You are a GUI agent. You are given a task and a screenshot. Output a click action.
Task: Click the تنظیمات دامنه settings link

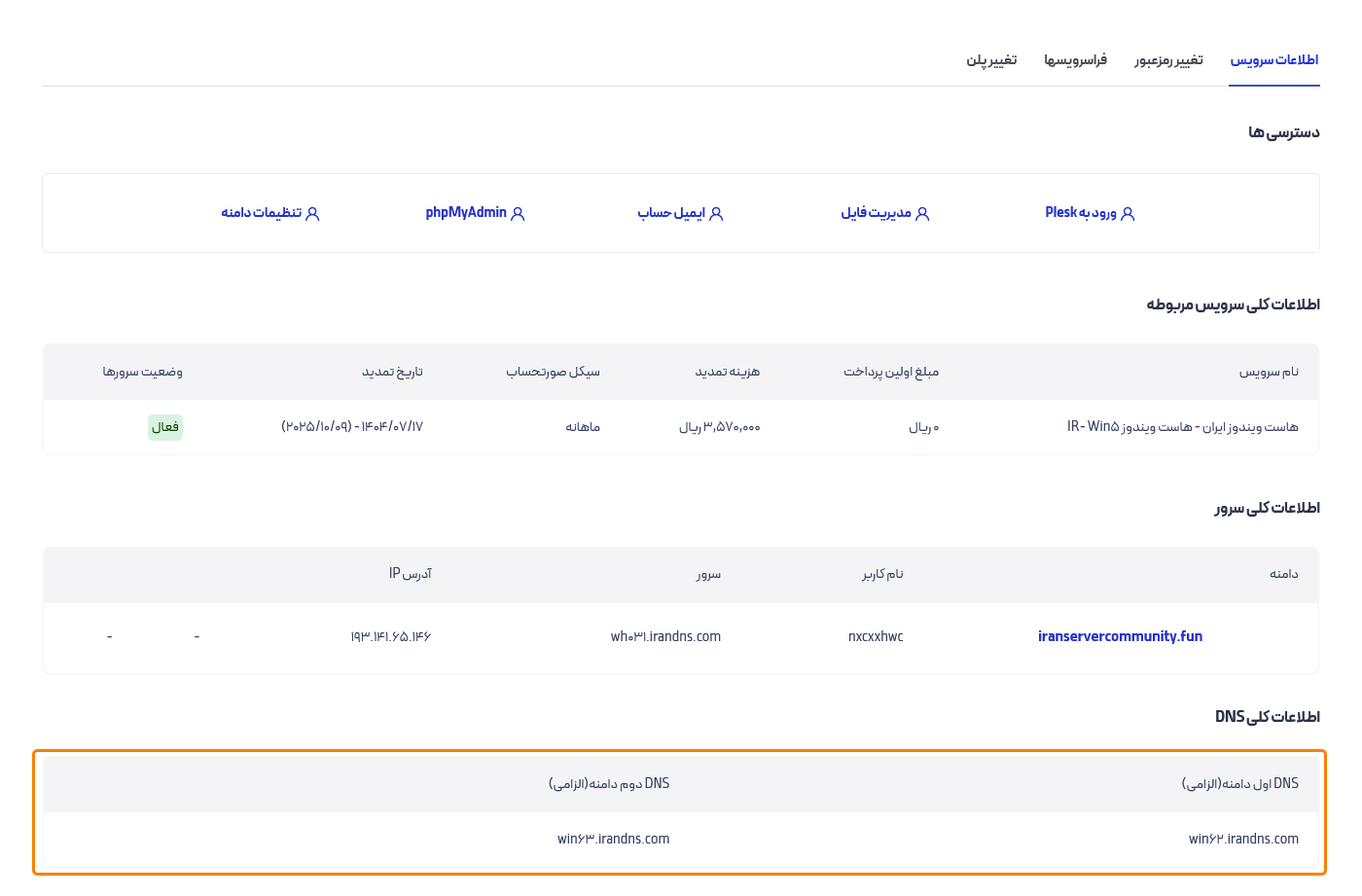coord(263,212)
